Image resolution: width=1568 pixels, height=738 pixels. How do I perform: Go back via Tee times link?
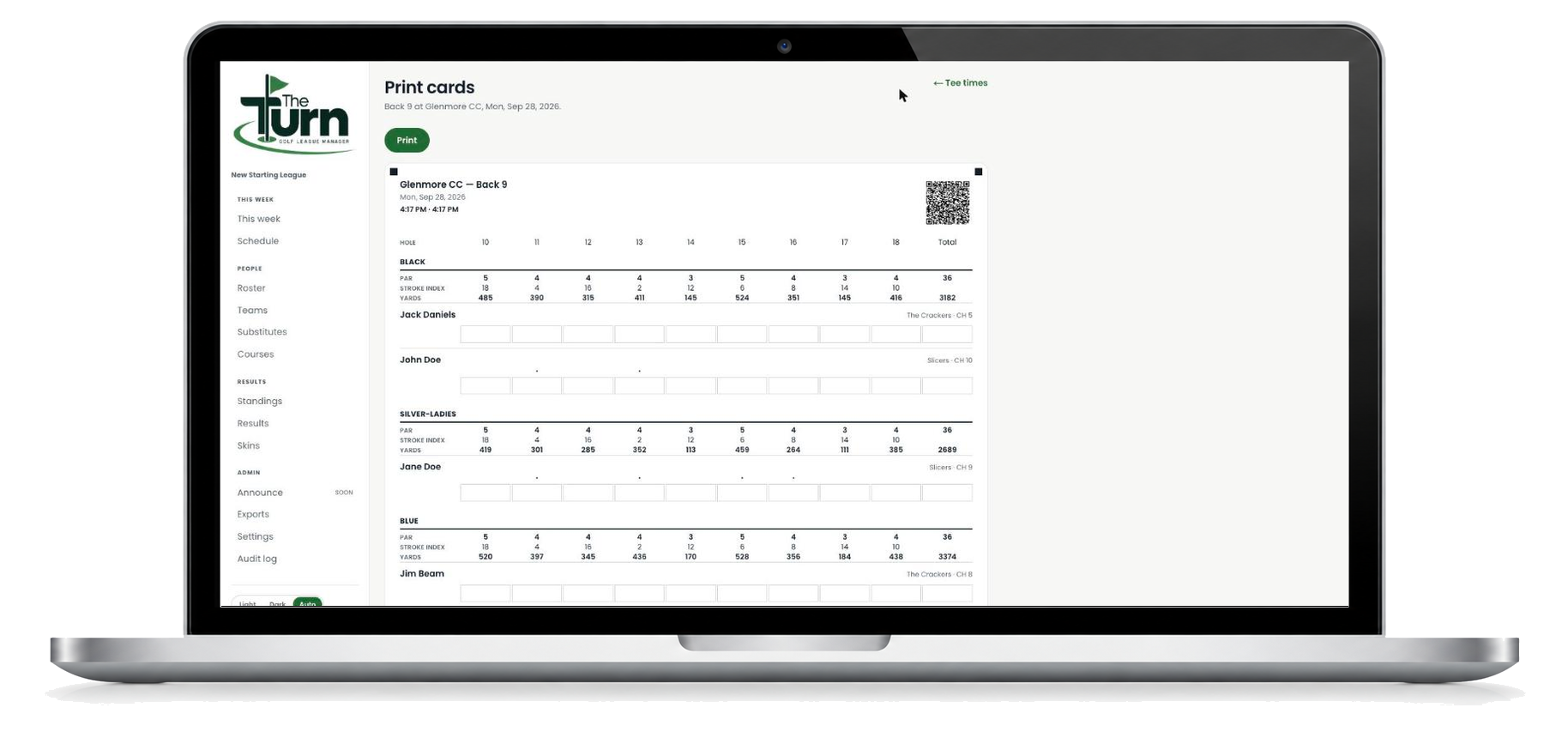point(960,83)
